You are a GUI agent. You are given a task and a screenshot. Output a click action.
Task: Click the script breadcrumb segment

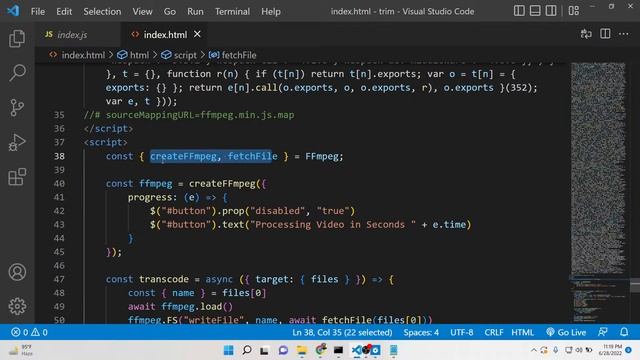click(x=179, y=55)
